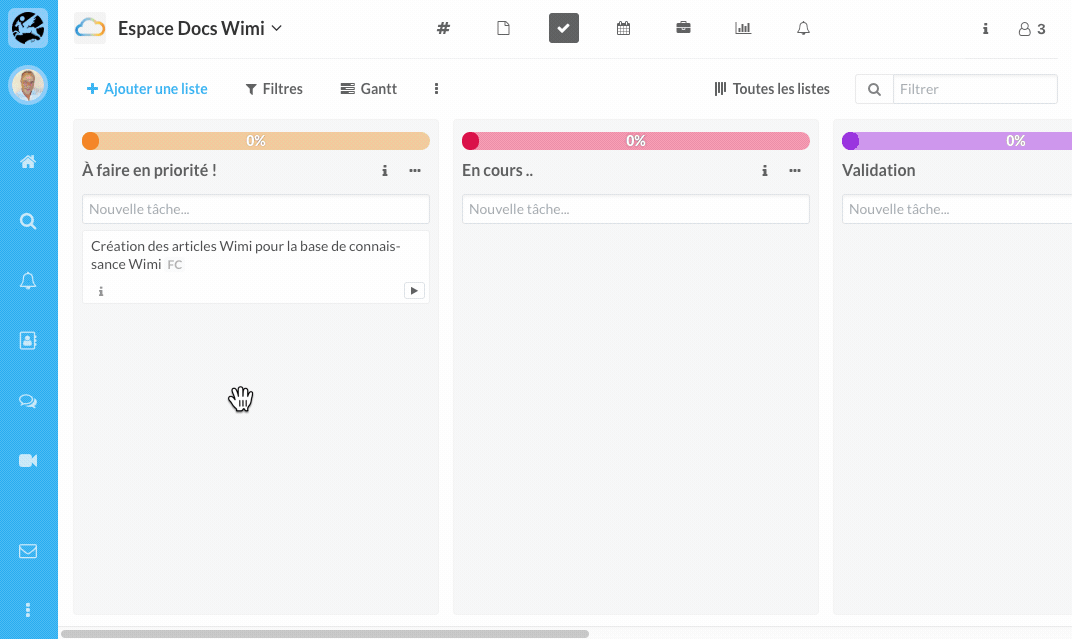
Task: Open the ellipsis menu of 'À faire en priorité !' list
Action: click(415, 171)
